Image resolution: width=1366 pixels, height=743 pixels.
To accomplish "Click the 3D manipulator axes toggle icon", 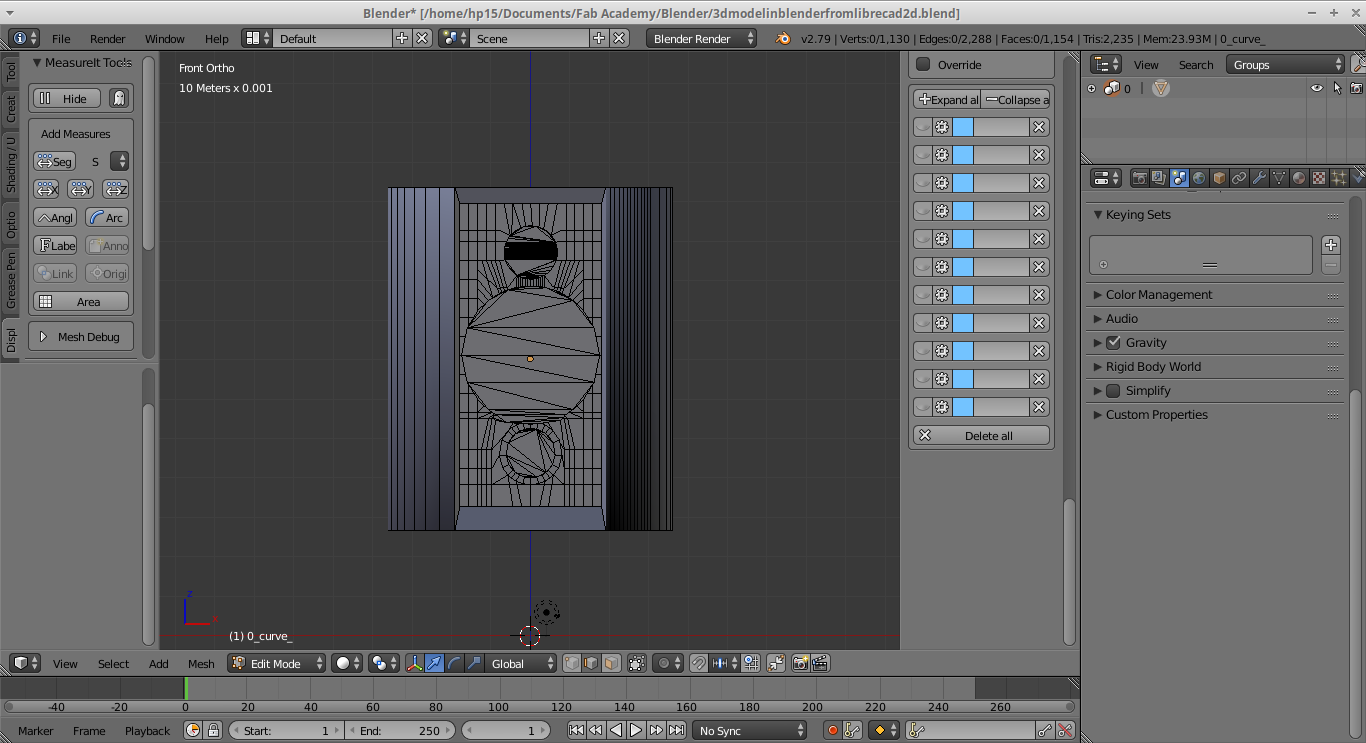I will pyautogui.click(x=415, y=663).
